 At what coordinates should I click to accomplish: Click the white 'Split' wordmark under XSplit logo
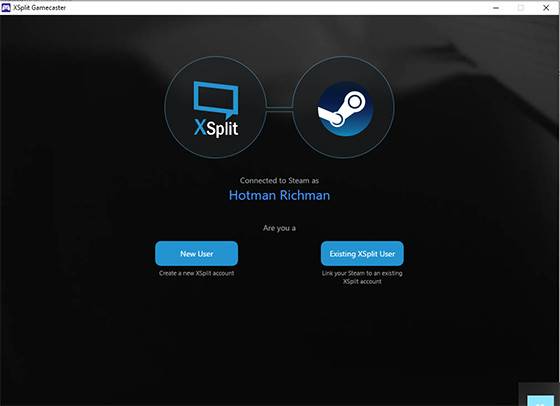(x=222, y=129)
